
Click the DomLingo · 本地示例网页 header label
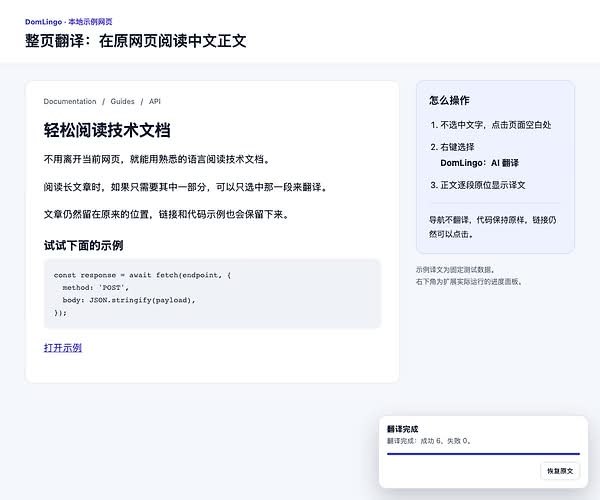pyautogui.click(x=68, y=22)
